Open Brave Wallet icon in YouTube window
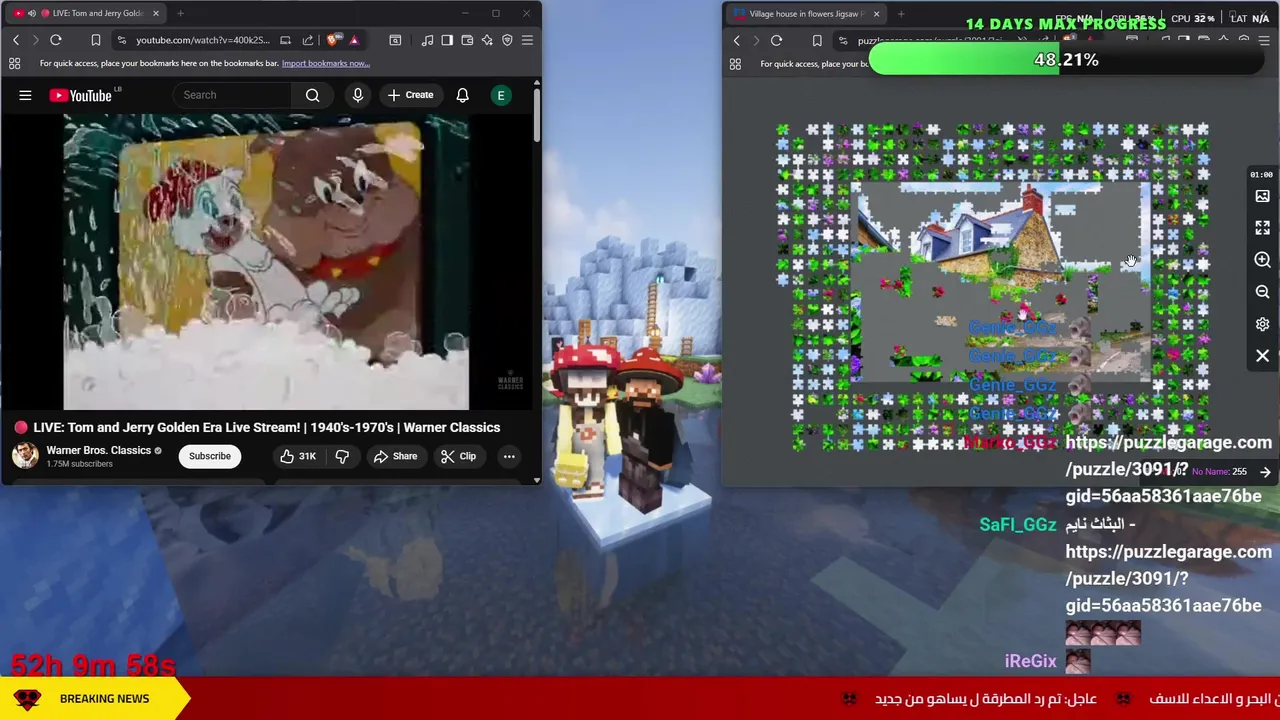The height and width of the screenshot is (720, 1280). tap(467, 40)
